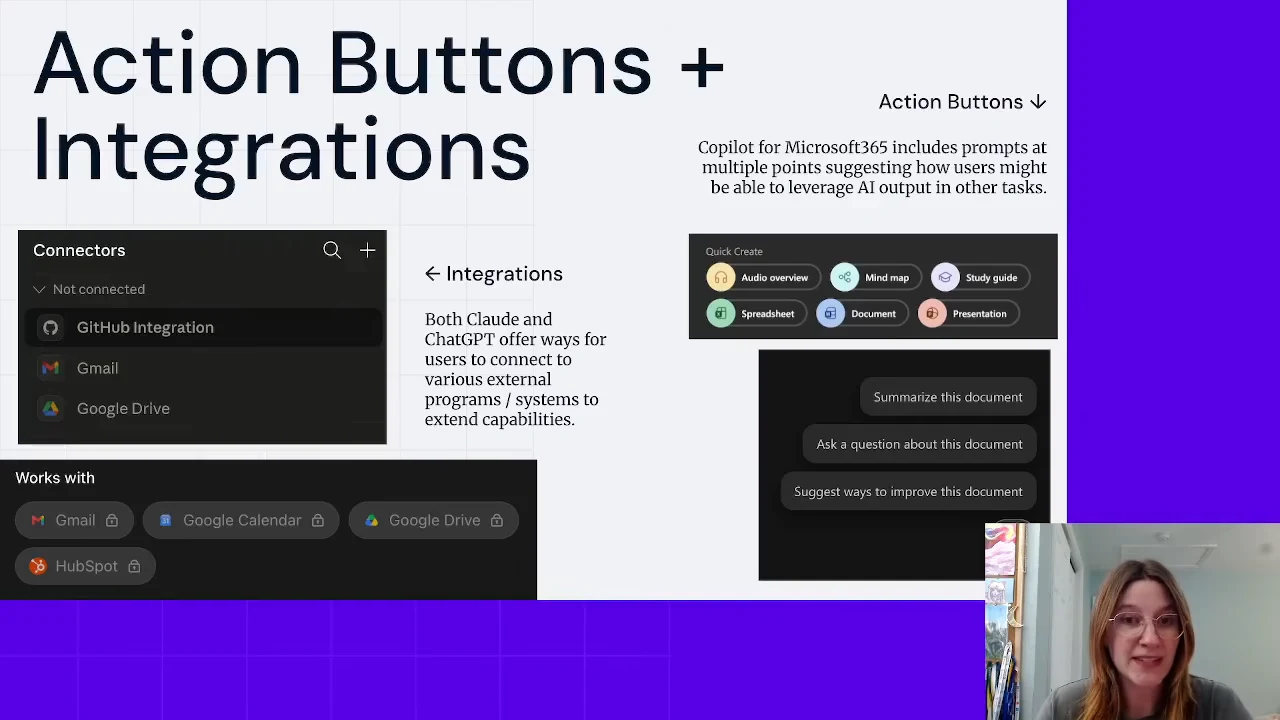This screenshot has width=1280, height=720.
Task: Click the HubSpot chip
Action: [85, 566]
